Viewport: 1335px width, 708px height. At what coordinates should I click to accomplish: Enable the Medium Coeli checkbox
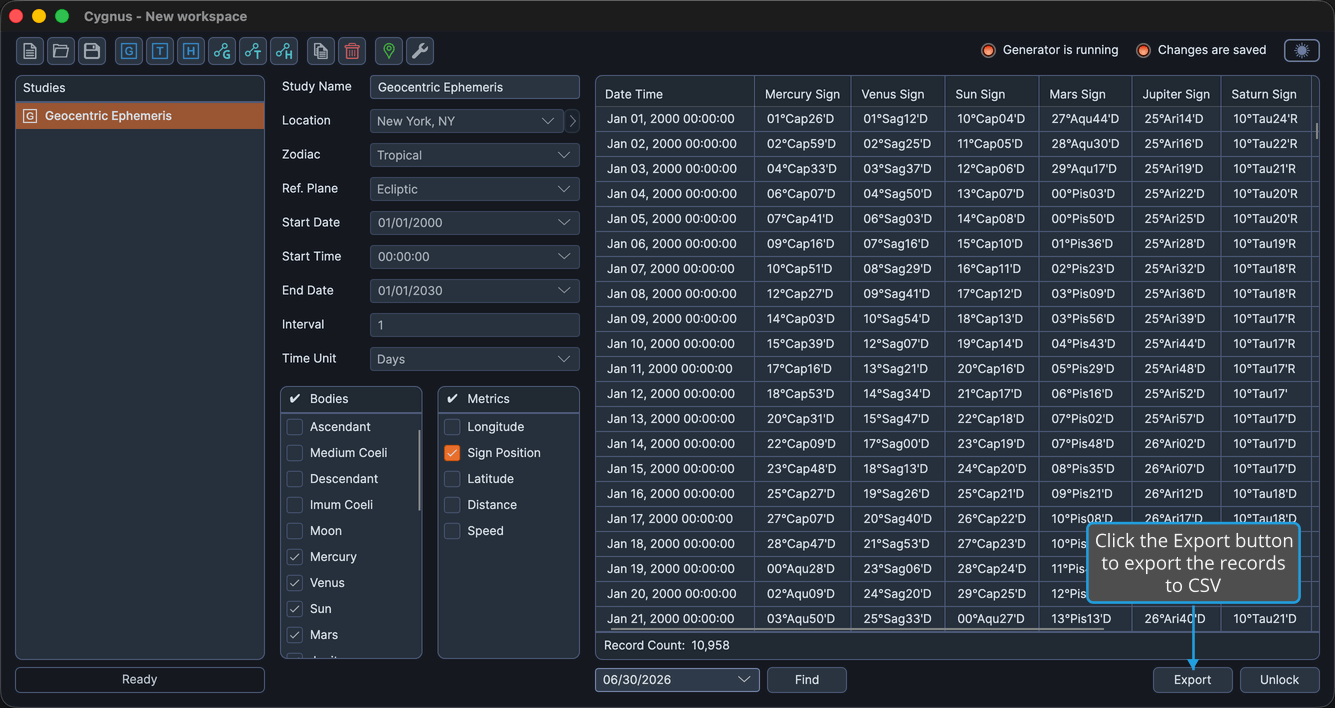295,453
